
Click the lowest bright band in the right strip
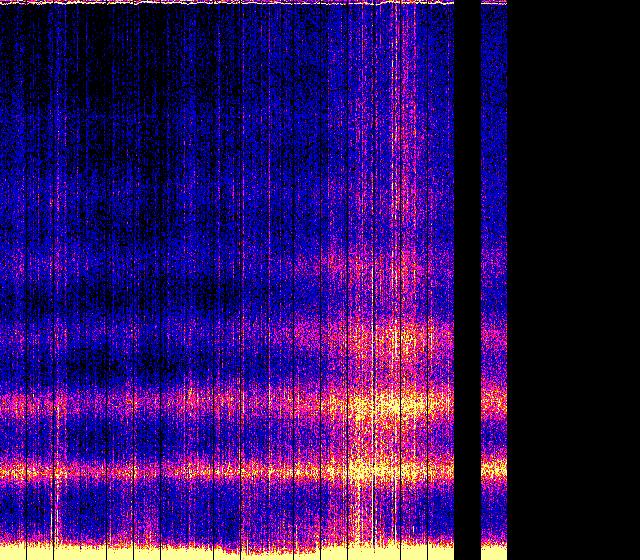click(x=494, y=468)
